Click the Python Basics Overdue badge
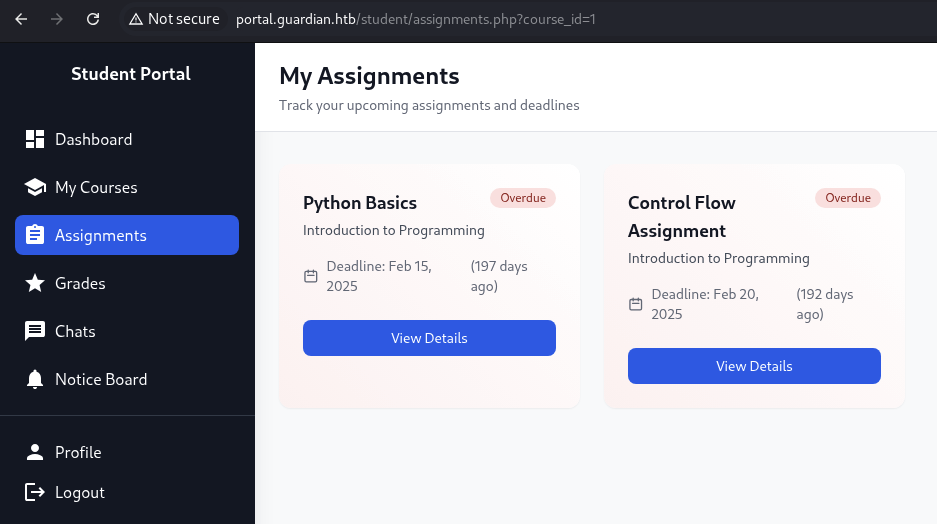 [x=523, y=198]
